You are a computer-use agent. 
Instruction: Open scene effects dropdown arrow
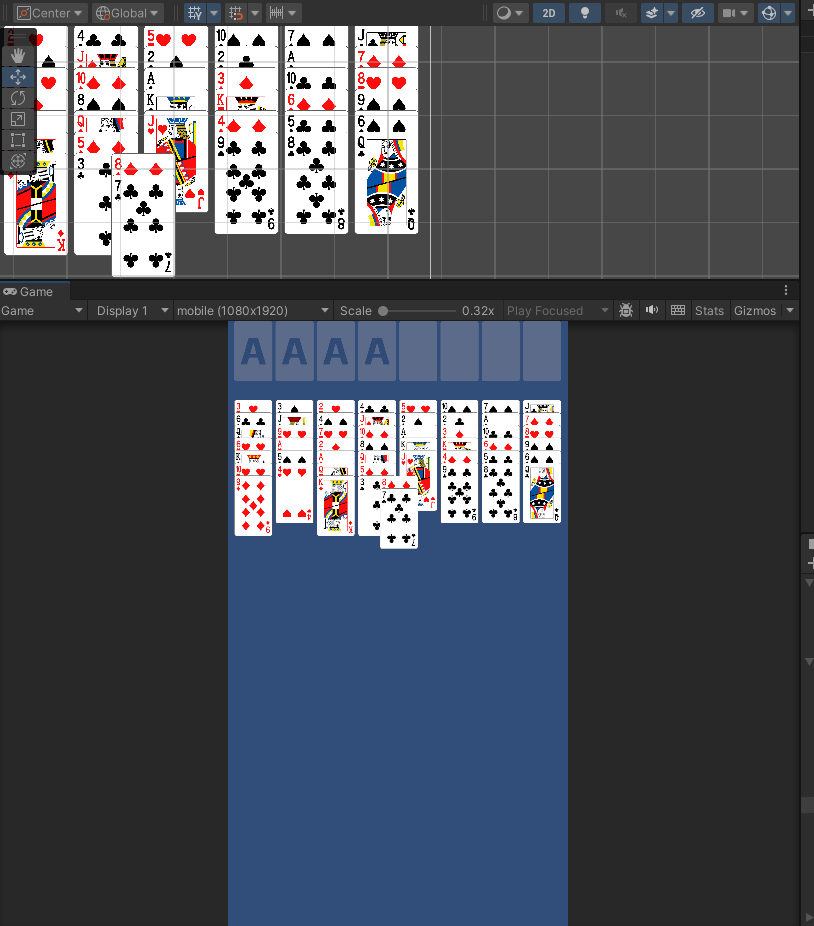click(671, 13)
